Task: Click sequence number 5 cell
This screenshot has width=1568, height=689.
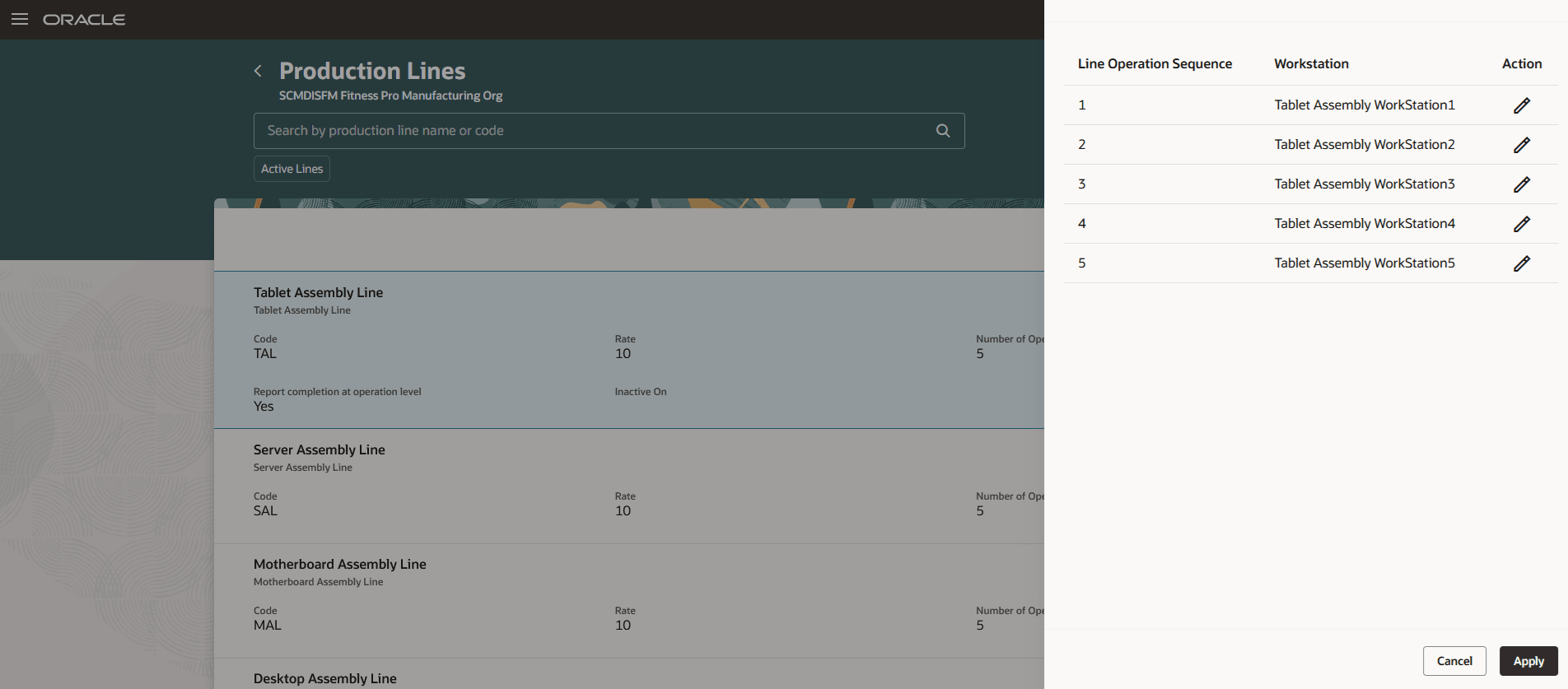Action: tap(1082, 263)
